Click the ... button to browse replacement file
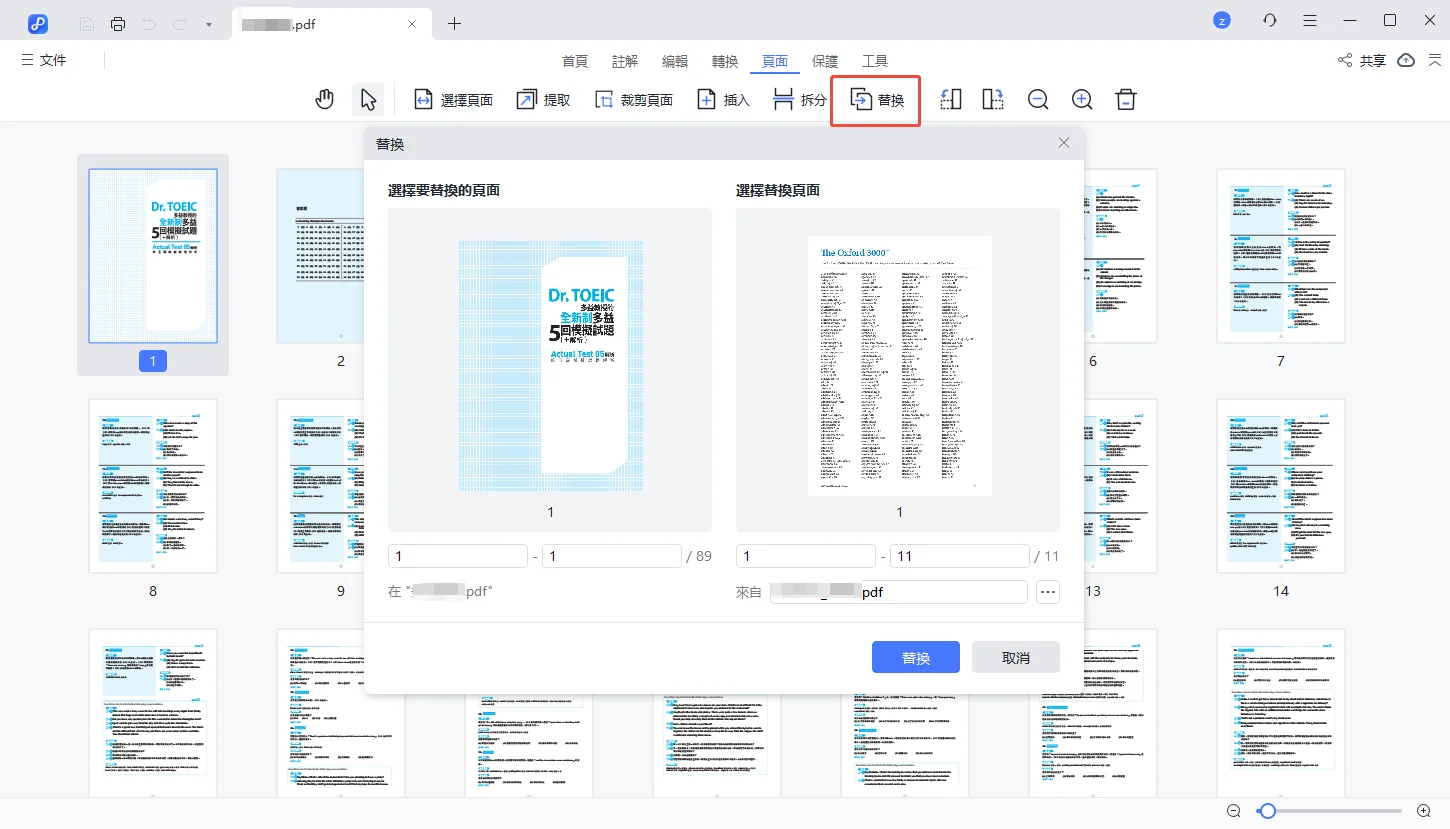The image size is (1450, 829). click(x=1048, y=592)
